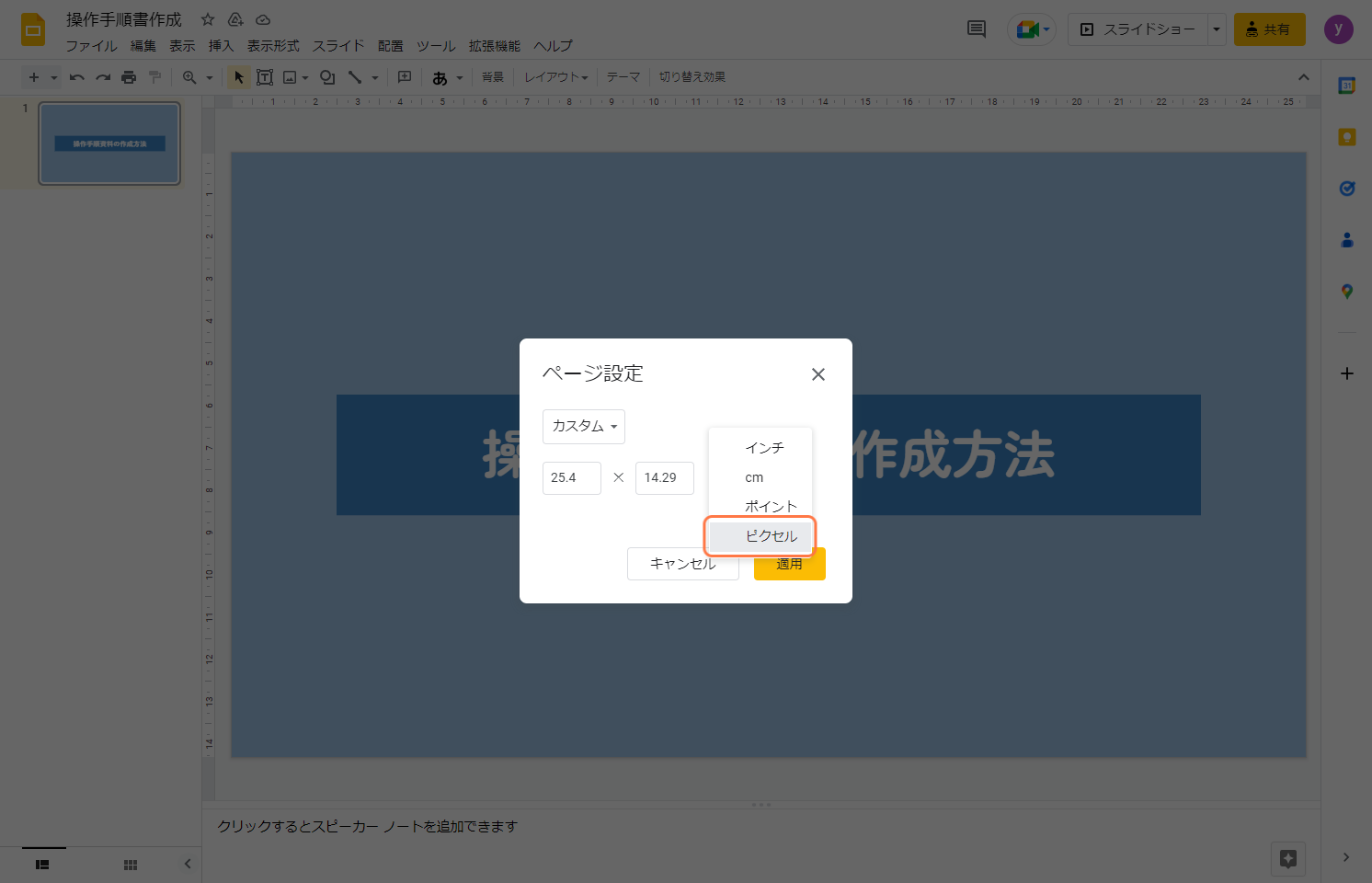Open the new slide layout arrow
This screenshot has width=1372, height=883.
[x=54, y=77]
